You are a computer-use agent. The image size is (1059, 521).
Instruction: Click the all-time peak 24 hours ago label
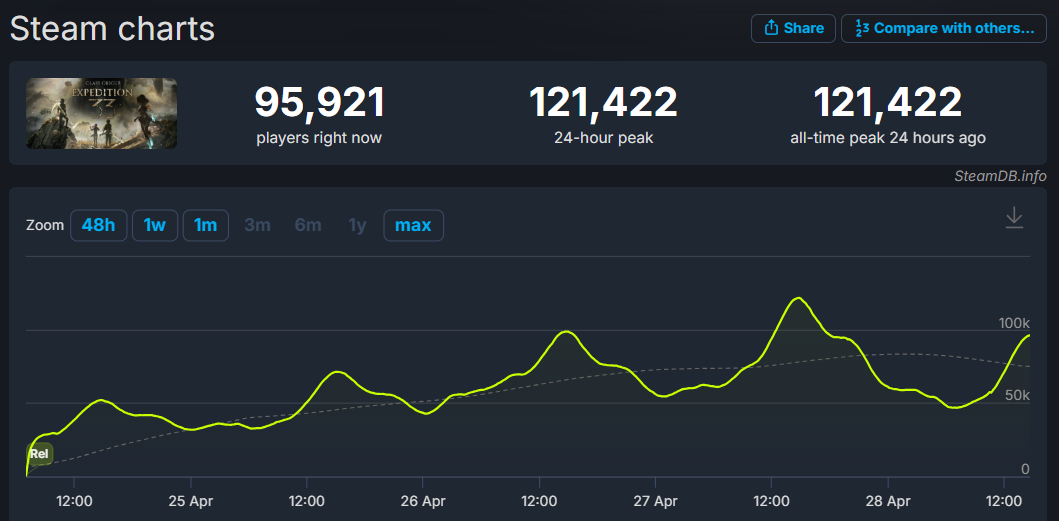[x=887, y=139]
